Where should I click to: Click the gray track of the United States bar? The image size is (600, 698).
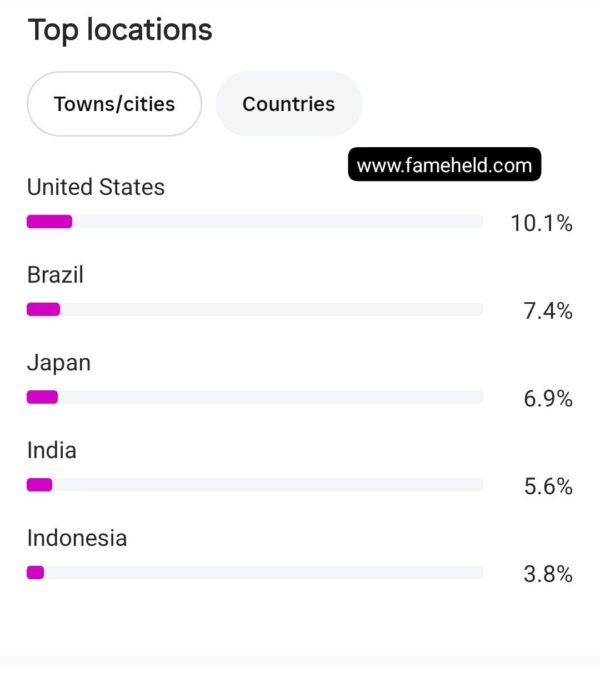click(x=278, y=221)
